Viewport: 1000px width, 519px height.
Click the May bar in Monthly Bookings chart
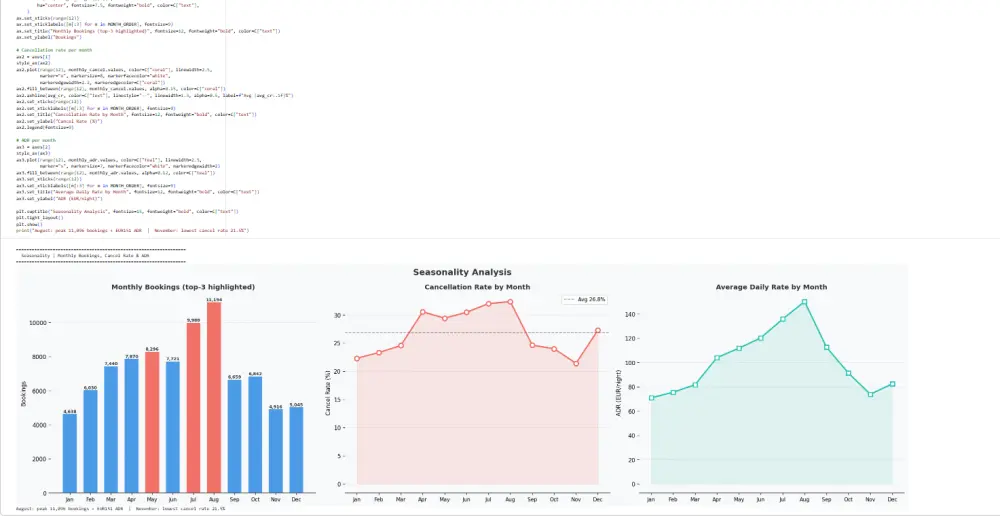pos(152,422)
